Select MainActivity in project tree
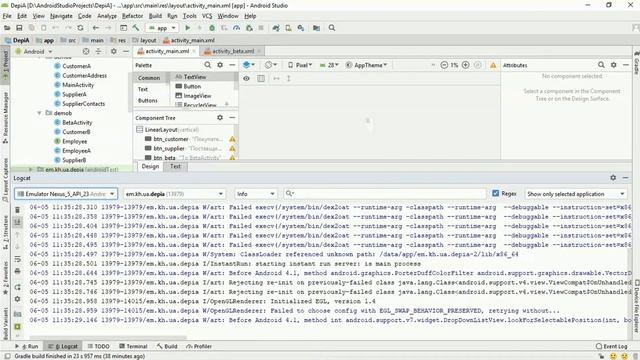The height and width of the screenshot is (360, 640). click(x=78, y=85)
